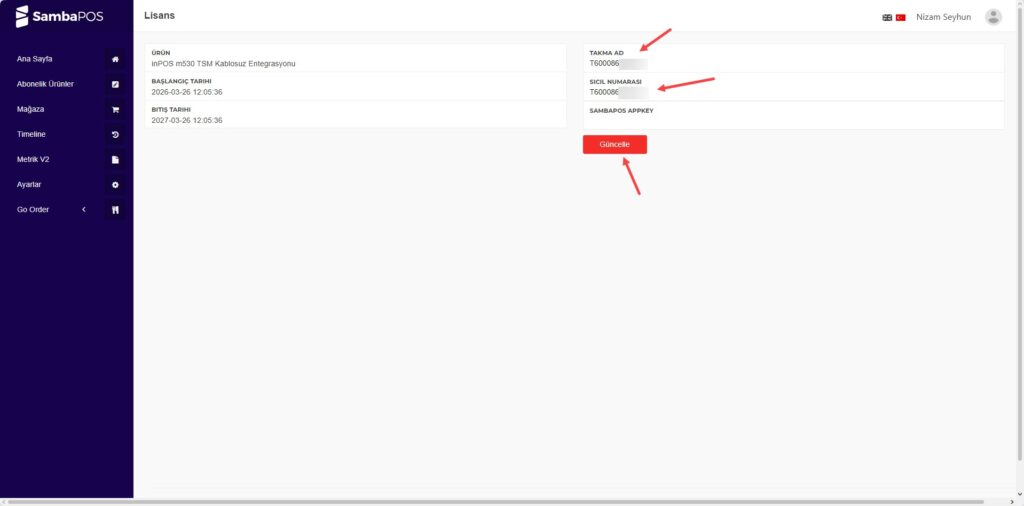
Task: Open the user avatar in the header
Action: click(993, 17)
